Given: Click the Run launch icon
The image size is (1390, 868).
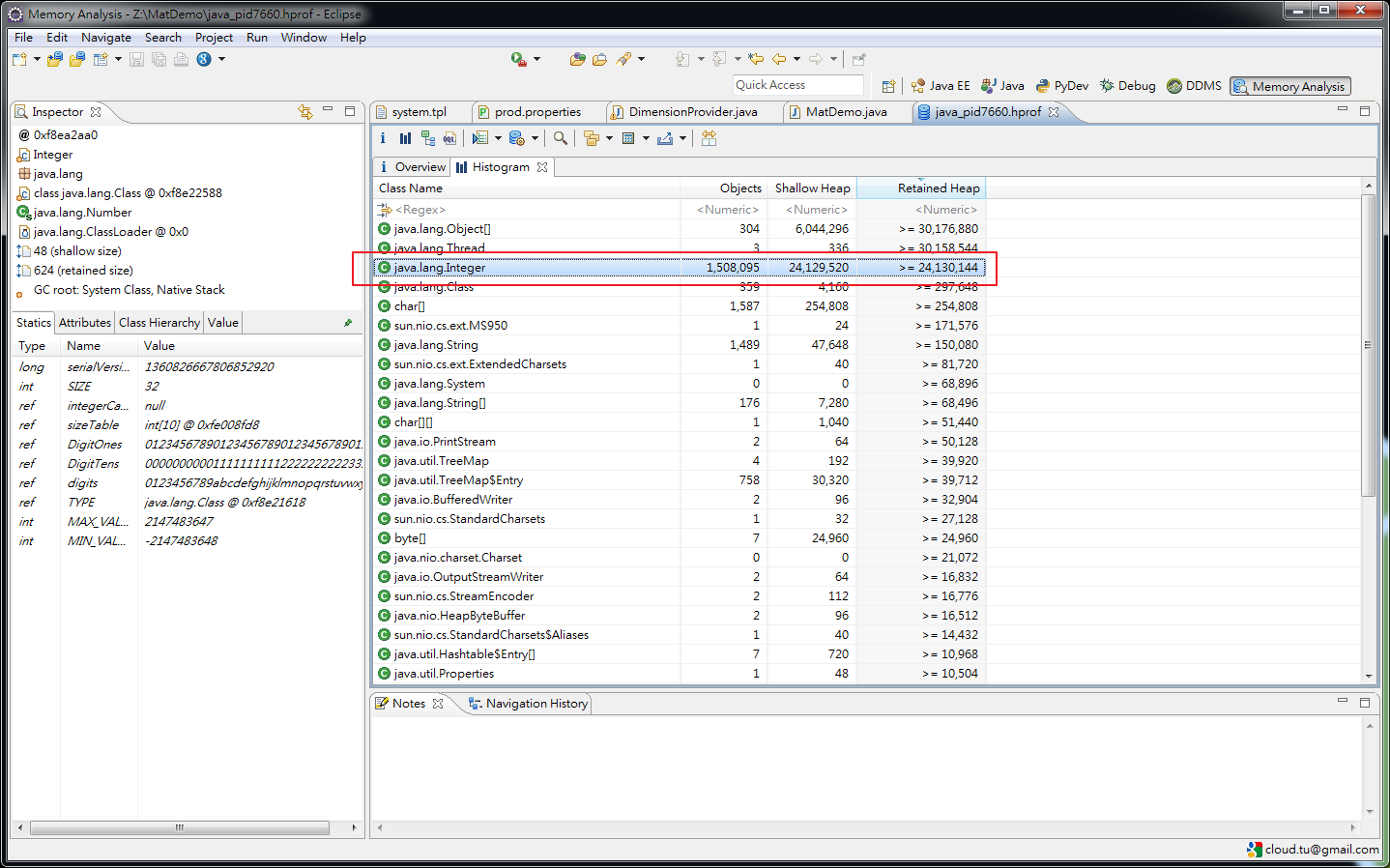Looking at the screenshot, I should 519,59.
